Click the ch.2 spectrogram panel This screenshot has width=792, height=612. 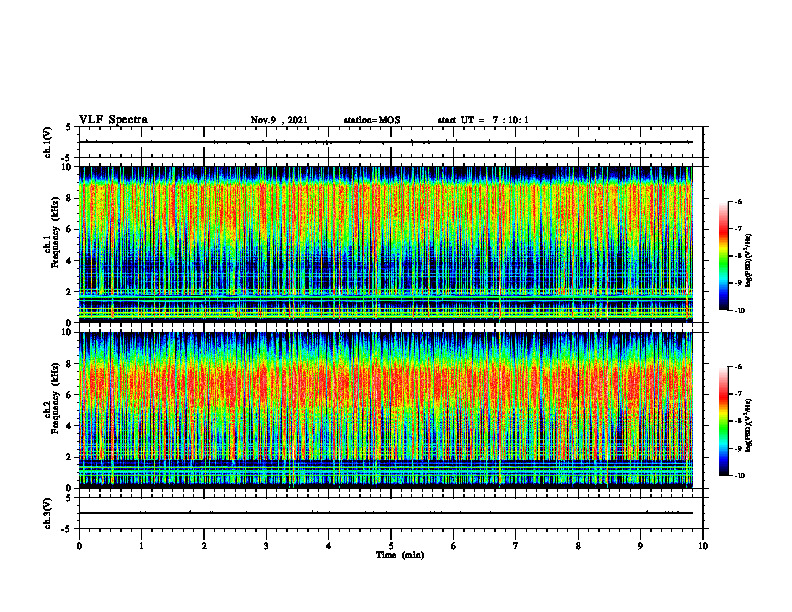tap(385, 410)
